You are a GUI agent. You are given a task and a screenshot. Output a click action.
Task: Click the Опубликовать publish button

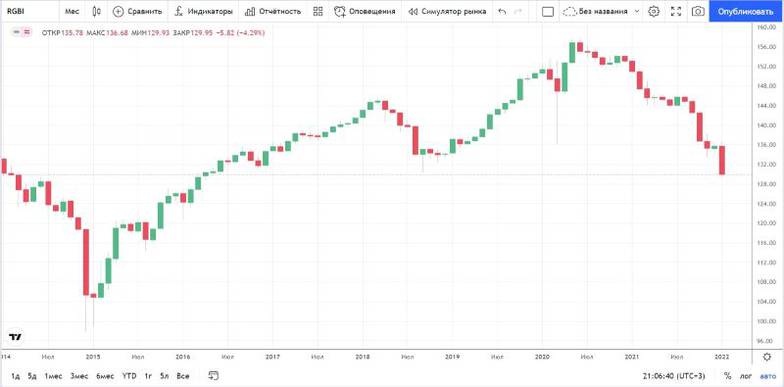point(745,11)
